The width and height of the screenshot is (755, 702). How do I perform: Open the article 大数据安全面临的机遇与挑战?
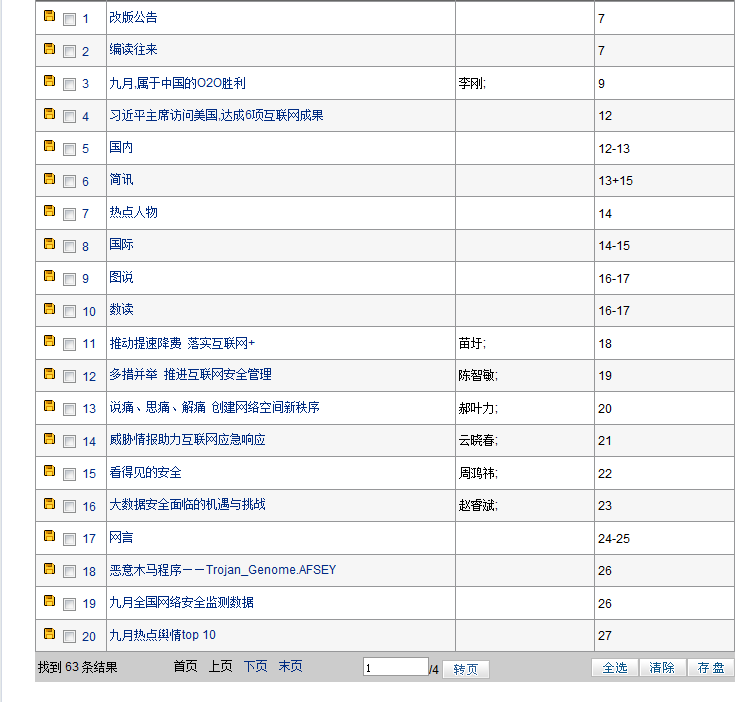point(187,505)
